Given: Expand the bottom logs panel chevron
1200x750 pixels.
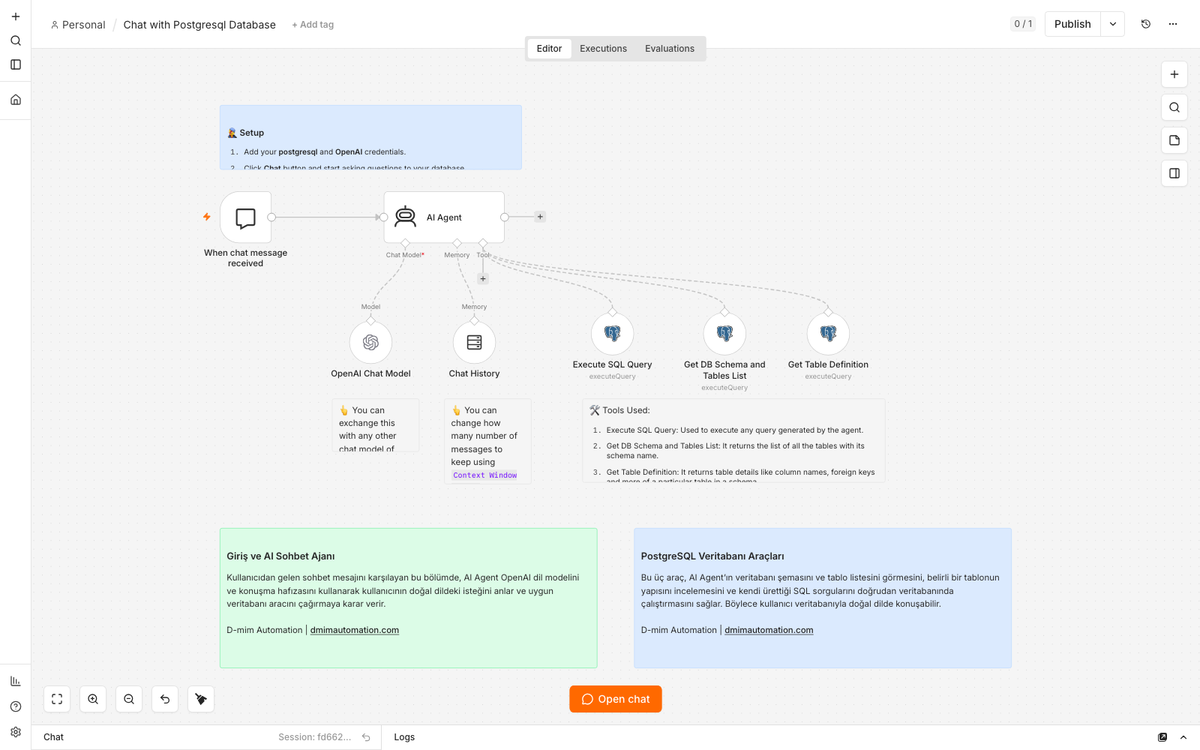Looking at the screenshot, I should 1185,737.
